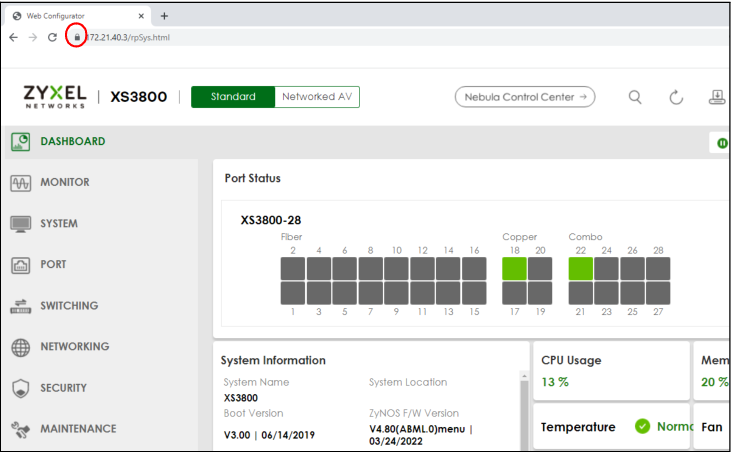Viewport: 733px width, 452px height.
Task: Click the save configuration icon
Action: 717,97
